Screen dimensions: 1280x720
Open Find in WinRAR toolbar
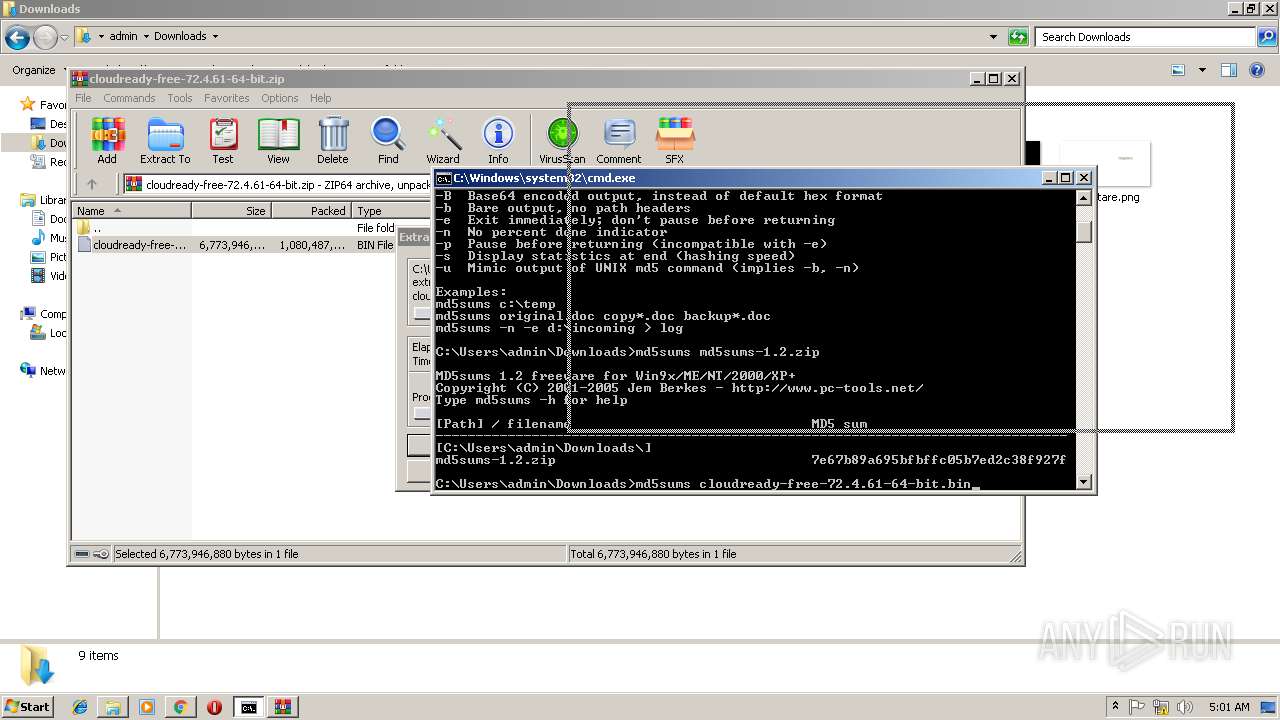pos(388,140)
